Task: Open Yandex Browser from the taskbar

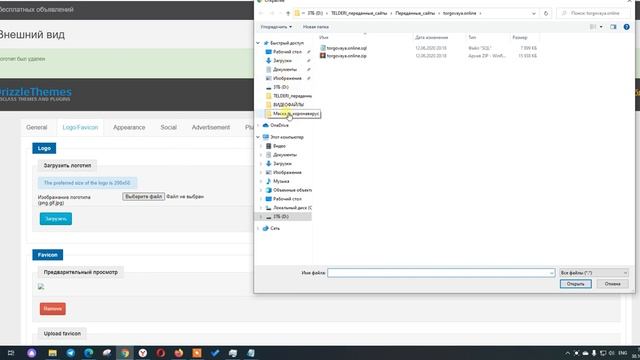Action: pos(142,353)
